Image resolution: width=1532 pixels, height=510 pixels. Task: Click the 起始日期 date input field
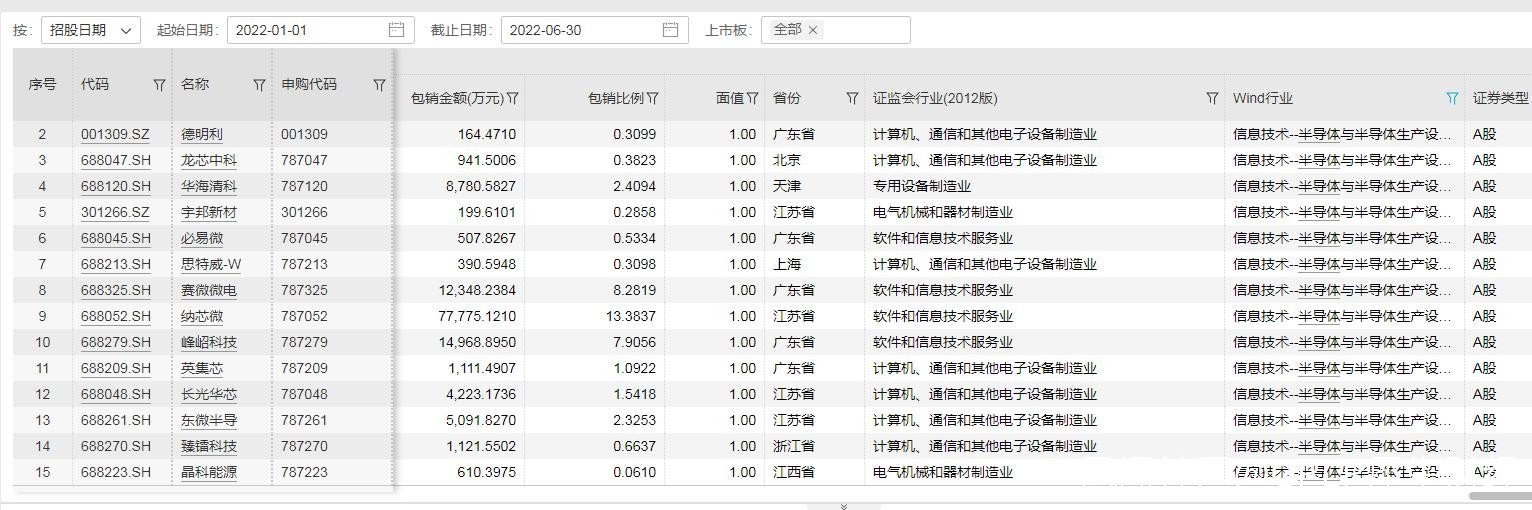pos(305,30)
